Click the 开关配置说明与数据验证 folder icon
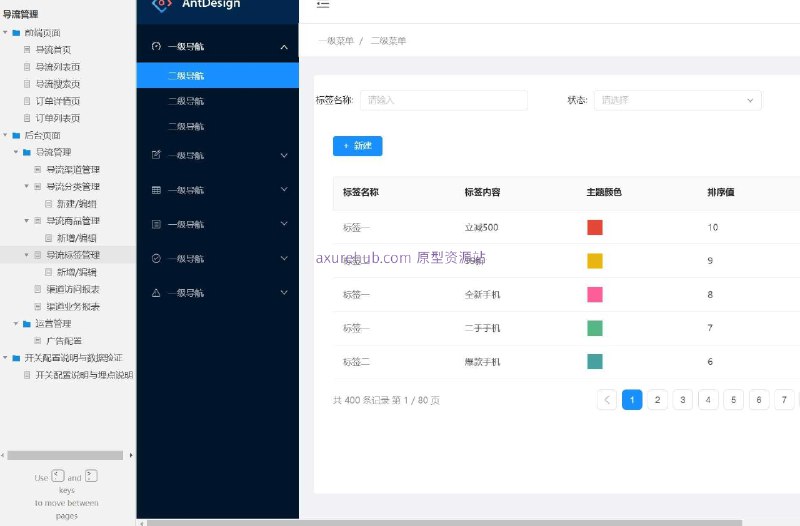Screen dimensions: 800x526 click(x=16, y=358)
